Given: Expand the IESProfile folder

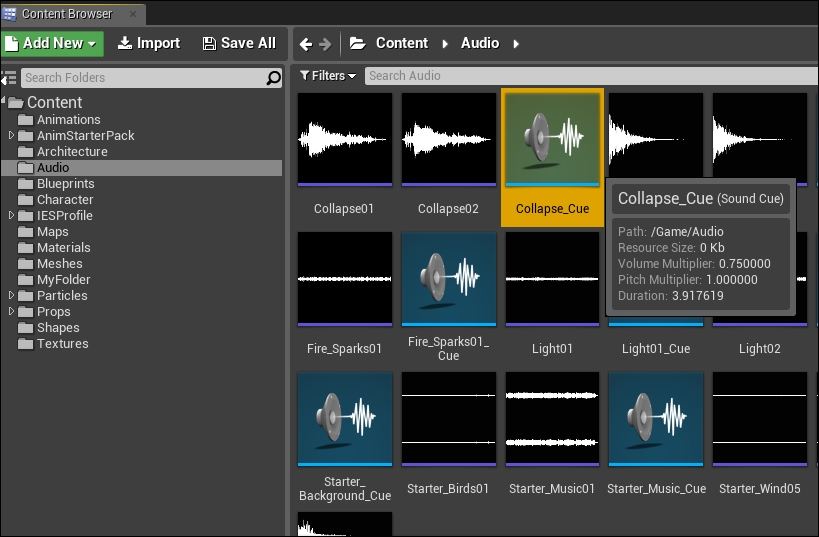Looking at the screenshot, I should pyautogui.click(x=11, y=215).
